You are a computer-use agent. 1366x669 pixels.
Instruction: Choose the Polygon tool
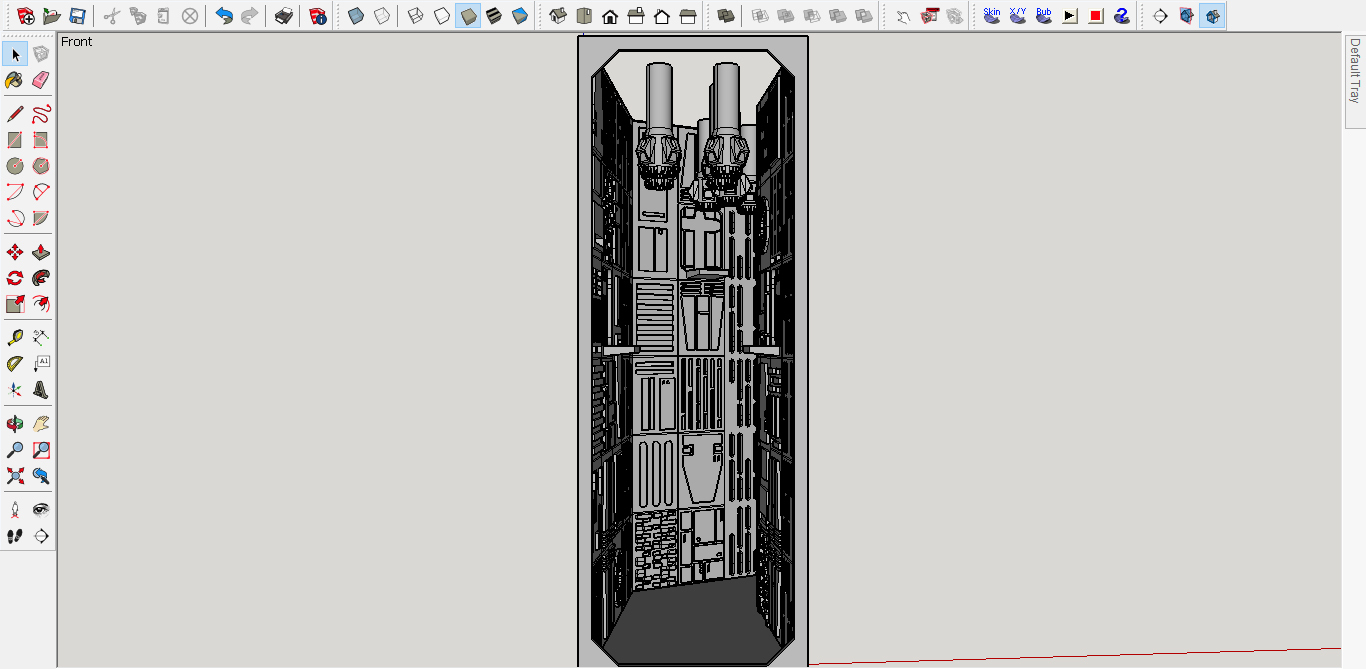41,166
